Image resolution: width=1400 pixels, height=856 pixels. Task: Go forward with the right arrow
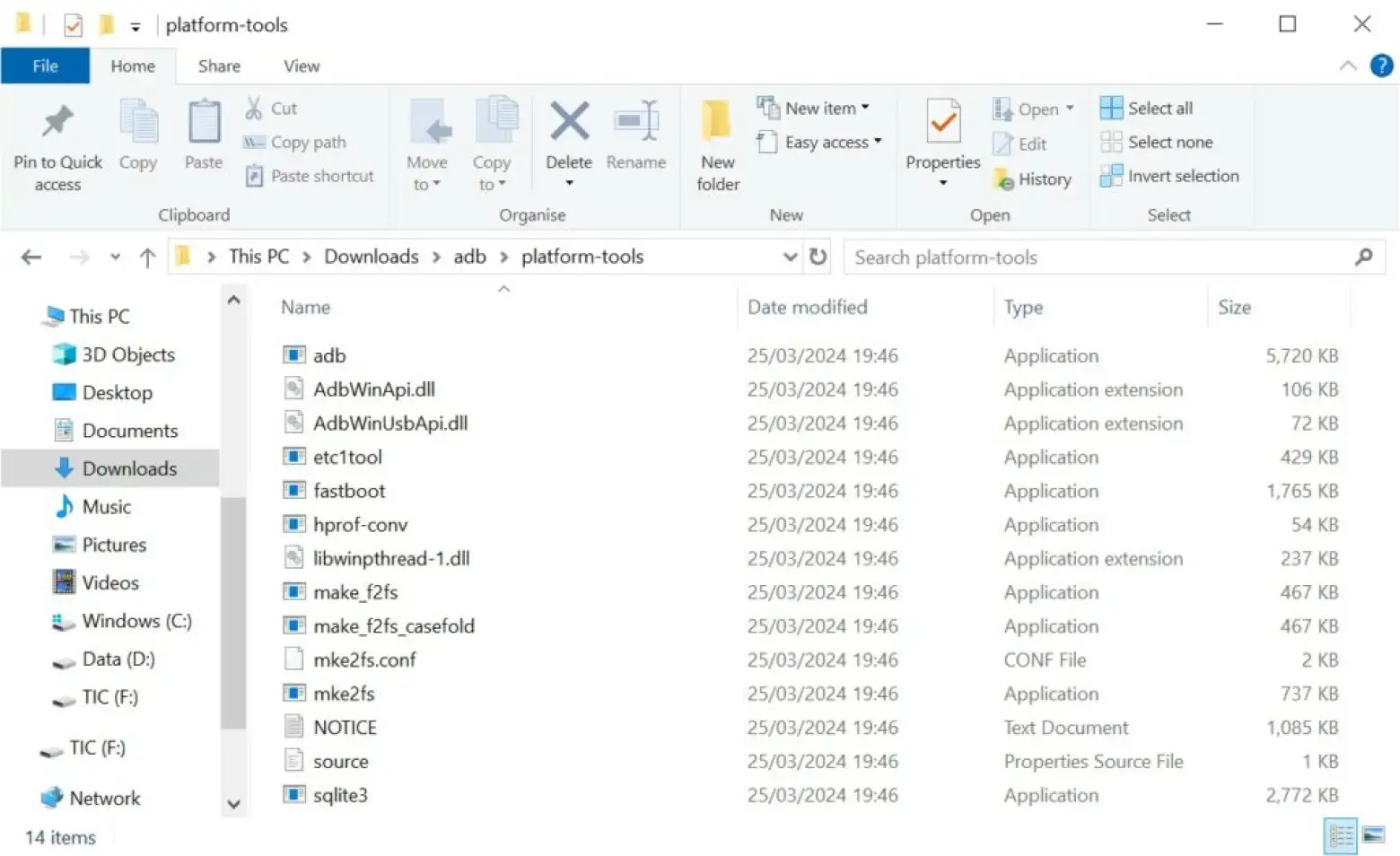pyautogui.click(x=79, y=258)
